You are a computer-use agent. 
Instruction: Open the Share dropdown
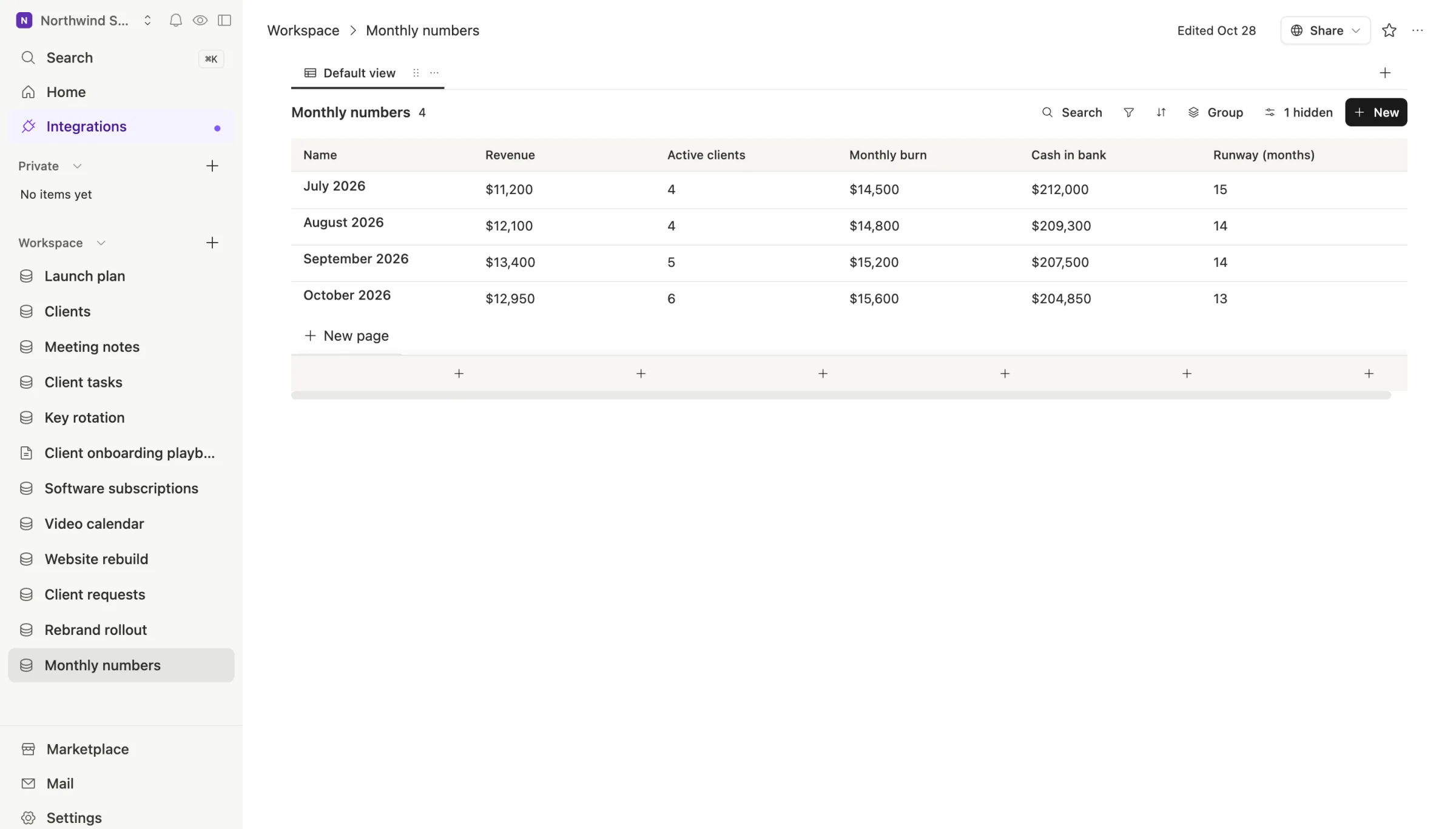[1325, 31]
